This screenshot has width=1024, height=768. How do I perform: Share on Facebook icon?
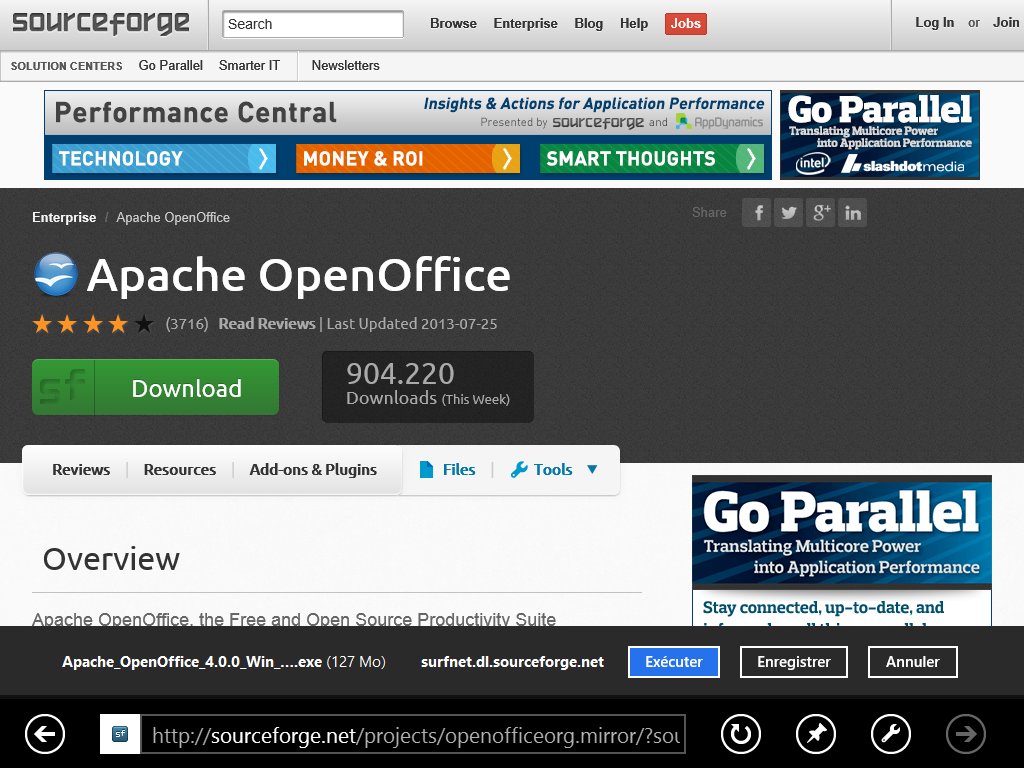coord(756,213)
